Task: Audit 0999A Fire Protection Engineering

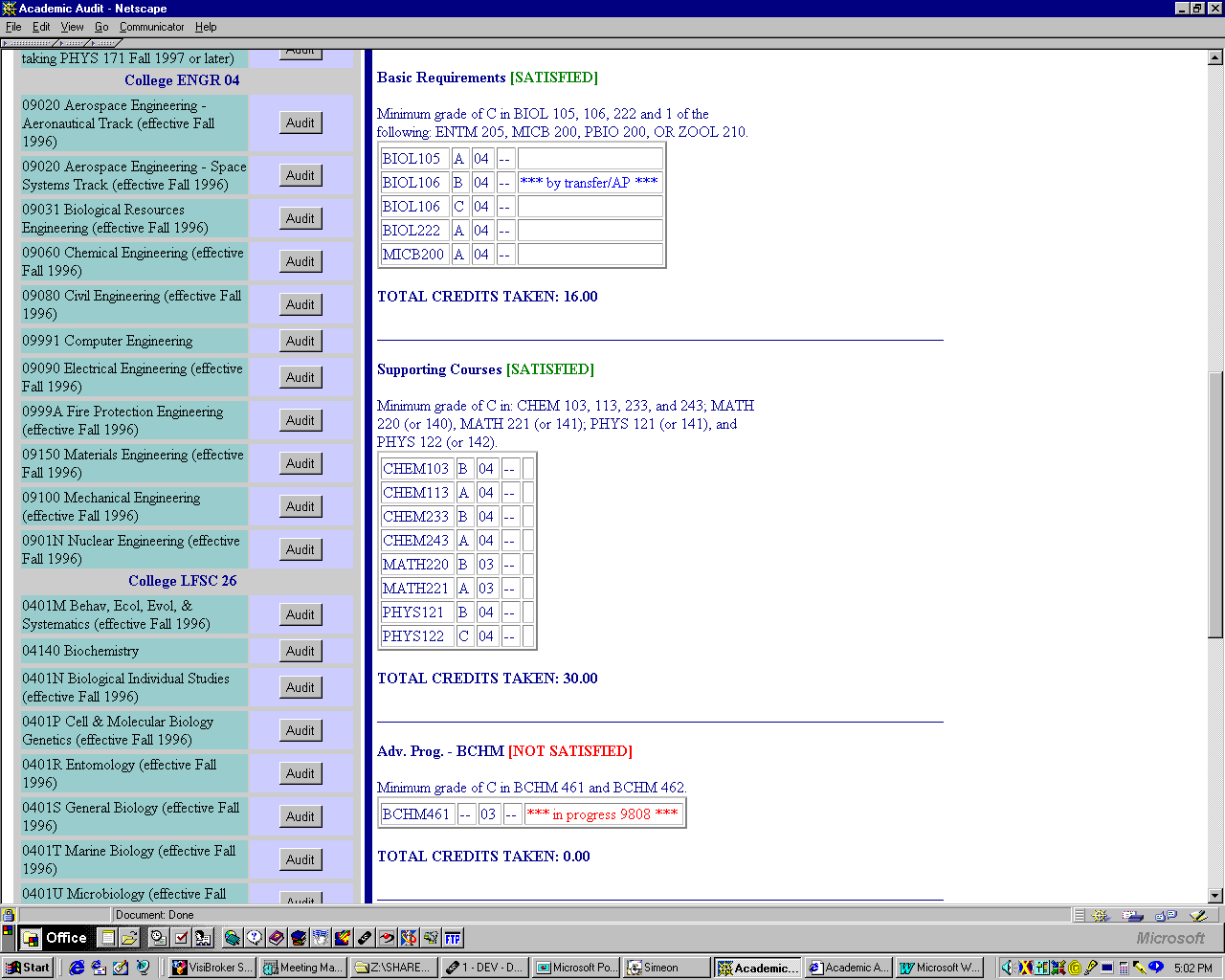Action: 301,420
